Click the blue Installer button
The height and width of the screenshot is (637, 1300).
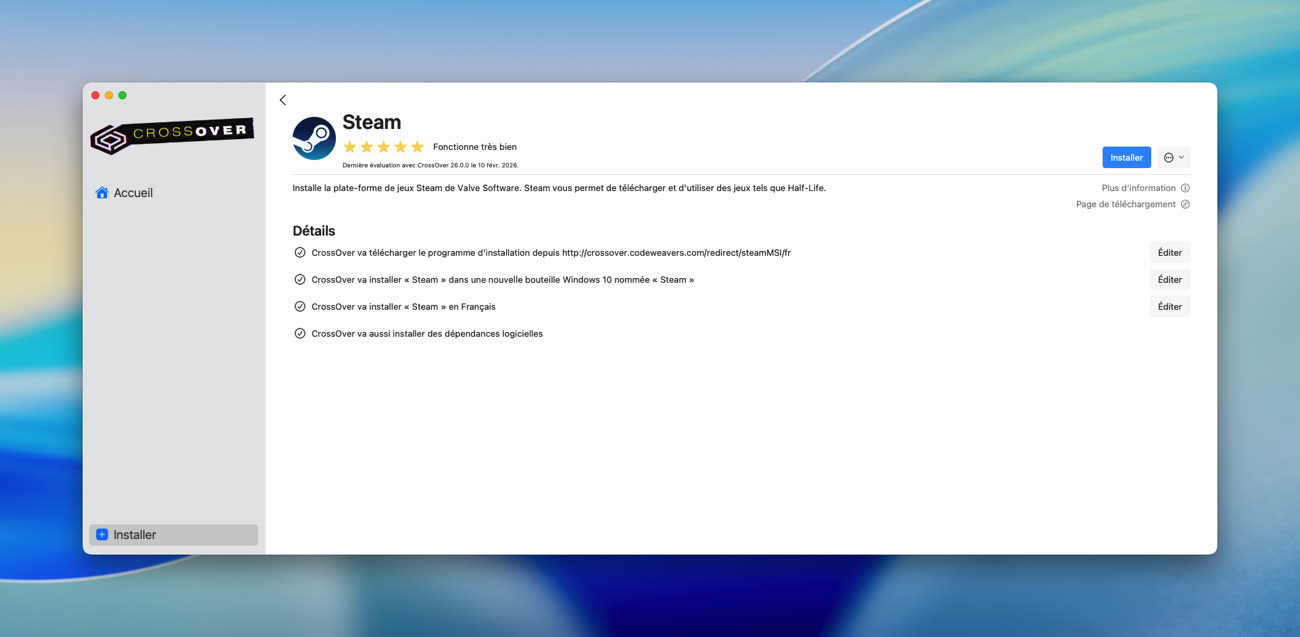[x=1126, y=158]
